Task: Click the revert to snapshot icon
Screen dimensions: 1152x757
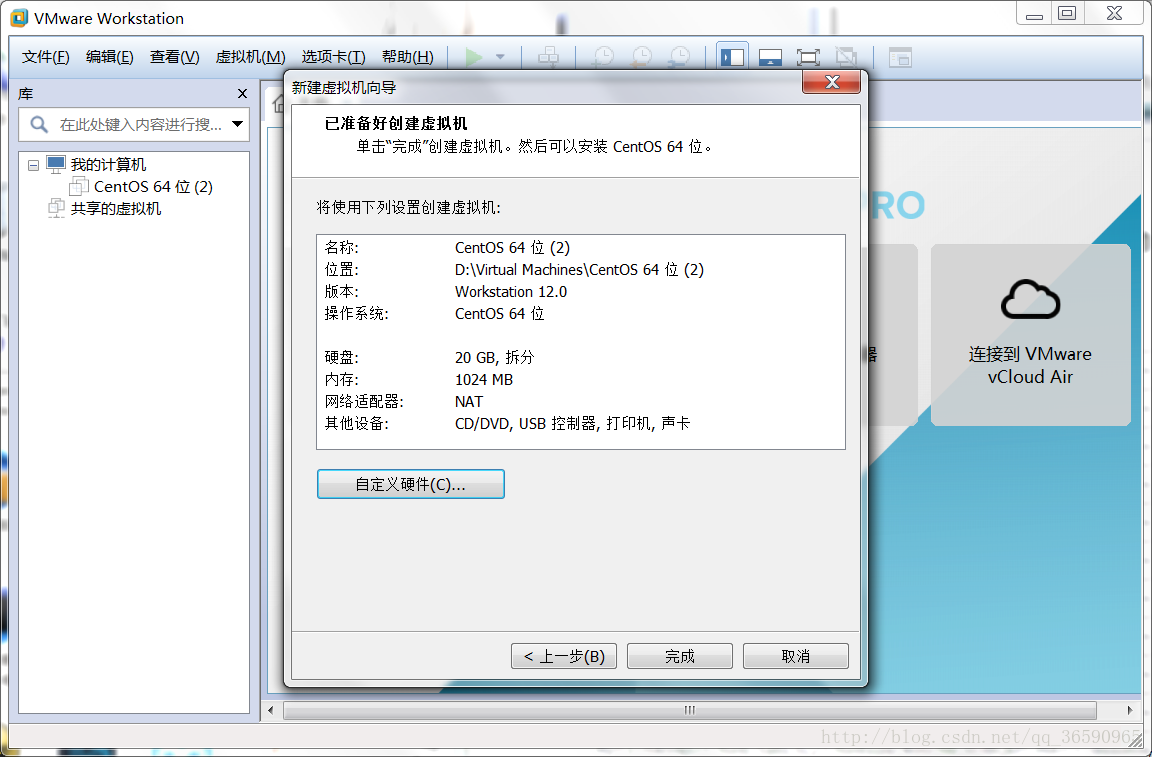Action: coord(641,57)
